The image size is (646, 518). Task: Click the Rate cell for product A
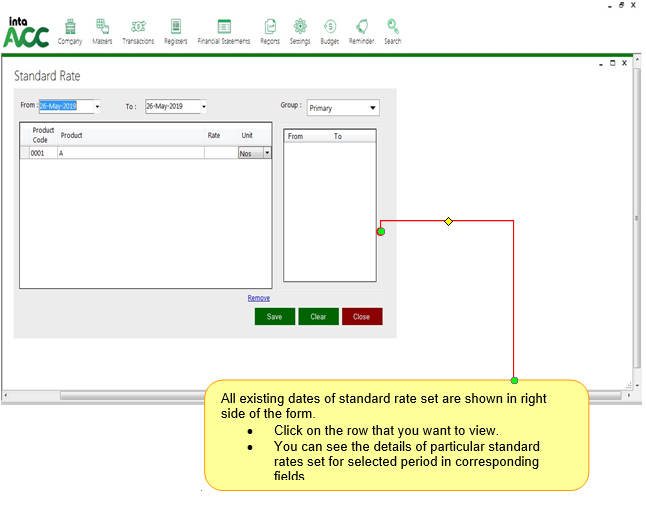coord(220,153)
